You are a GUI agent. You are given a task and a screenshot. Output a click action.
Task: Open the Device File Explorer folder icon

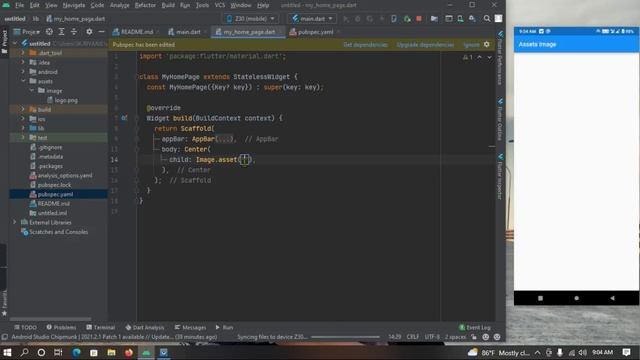(434, 19)
